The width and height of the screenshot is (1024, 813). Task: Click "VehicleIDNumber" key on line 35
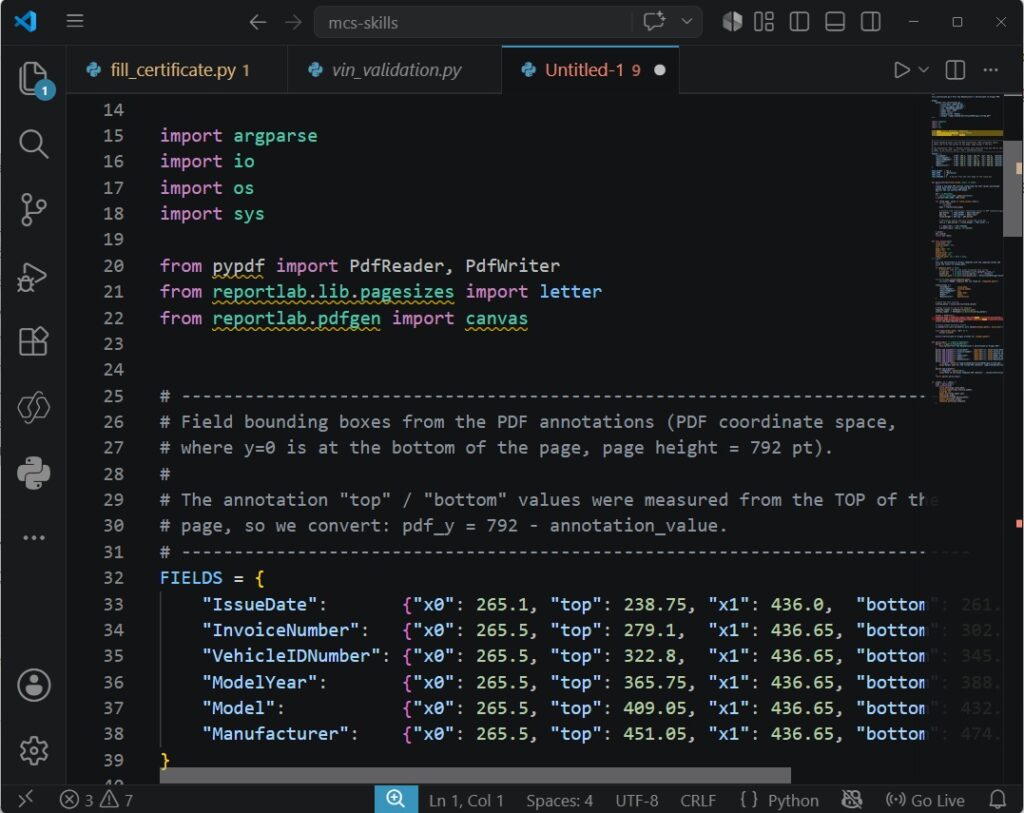pos(291,656)
